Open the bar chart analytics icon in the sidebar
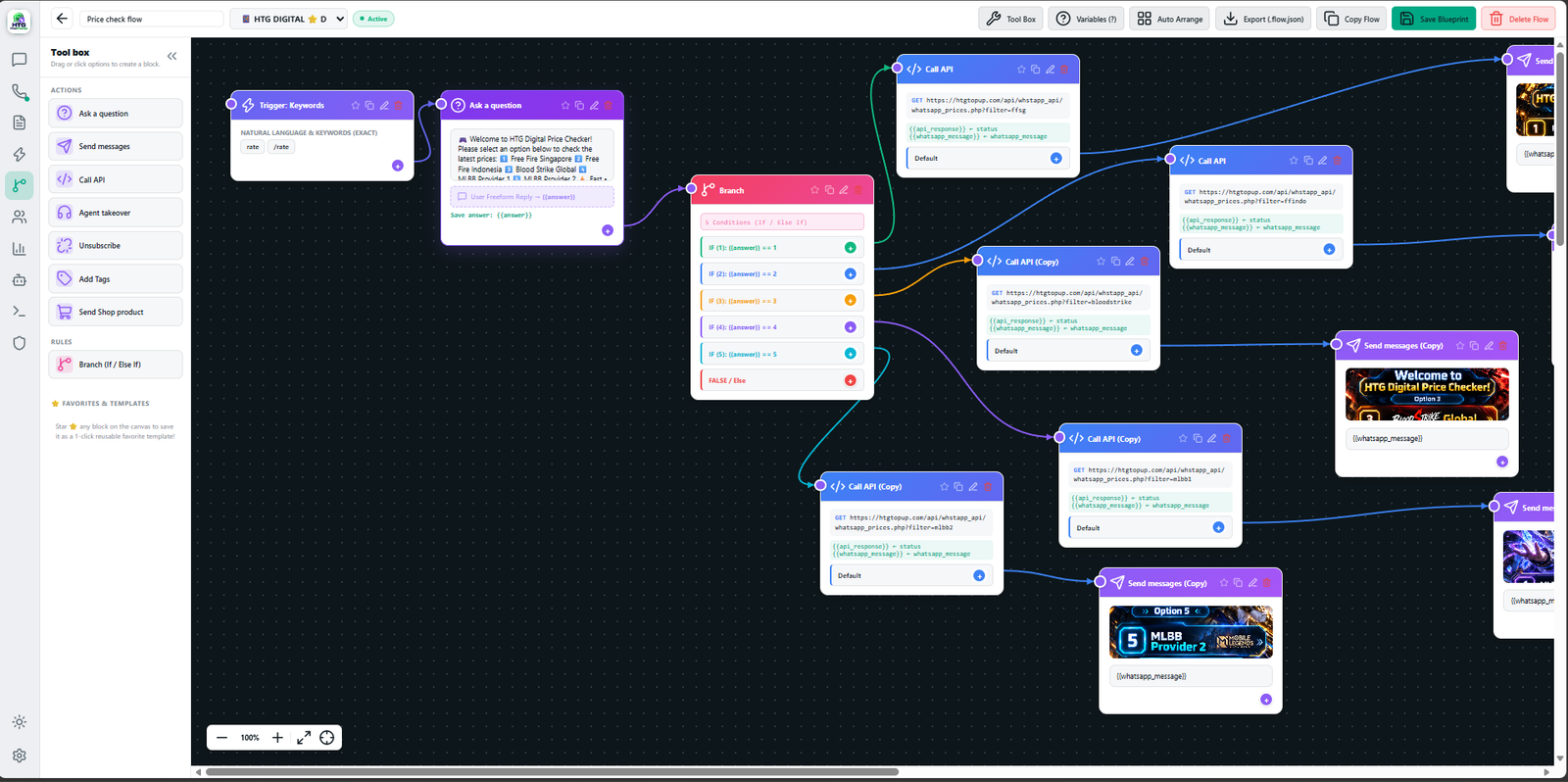This screenshot has width=1568, height=782. click(19, 249)
